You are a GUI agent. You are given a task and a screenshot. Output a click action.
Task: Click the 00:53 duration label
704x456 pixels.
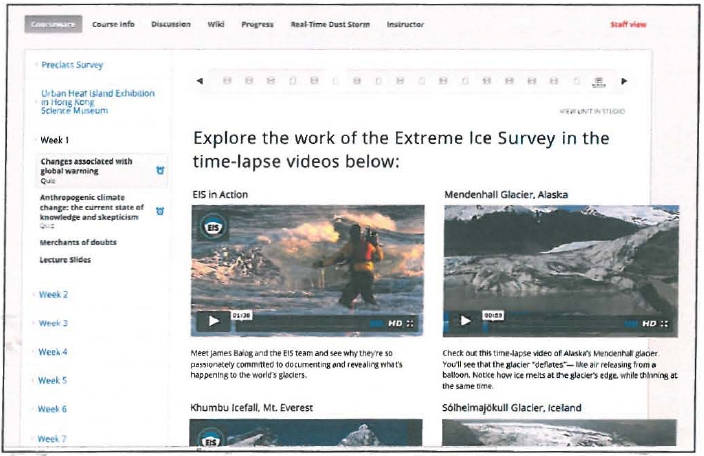click(x=493, y=316)
